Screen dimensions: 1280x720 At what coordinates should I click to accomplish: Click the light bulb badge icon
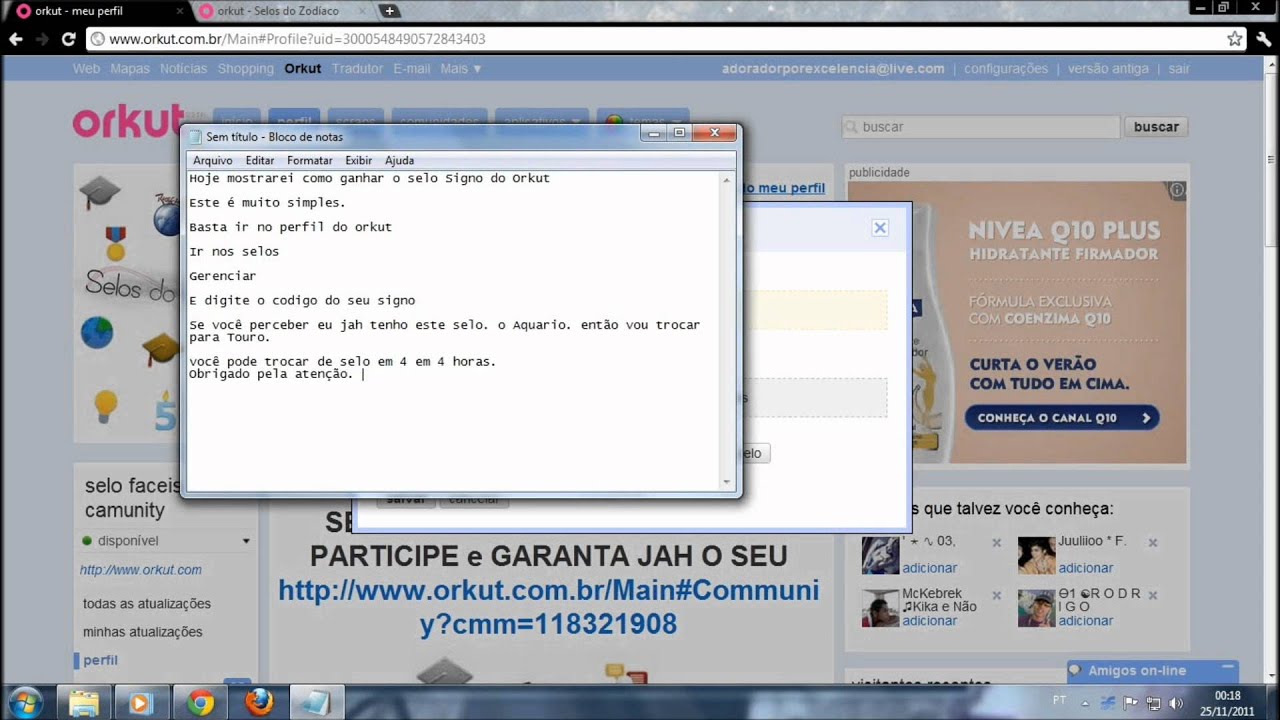(x=105, y=406)
